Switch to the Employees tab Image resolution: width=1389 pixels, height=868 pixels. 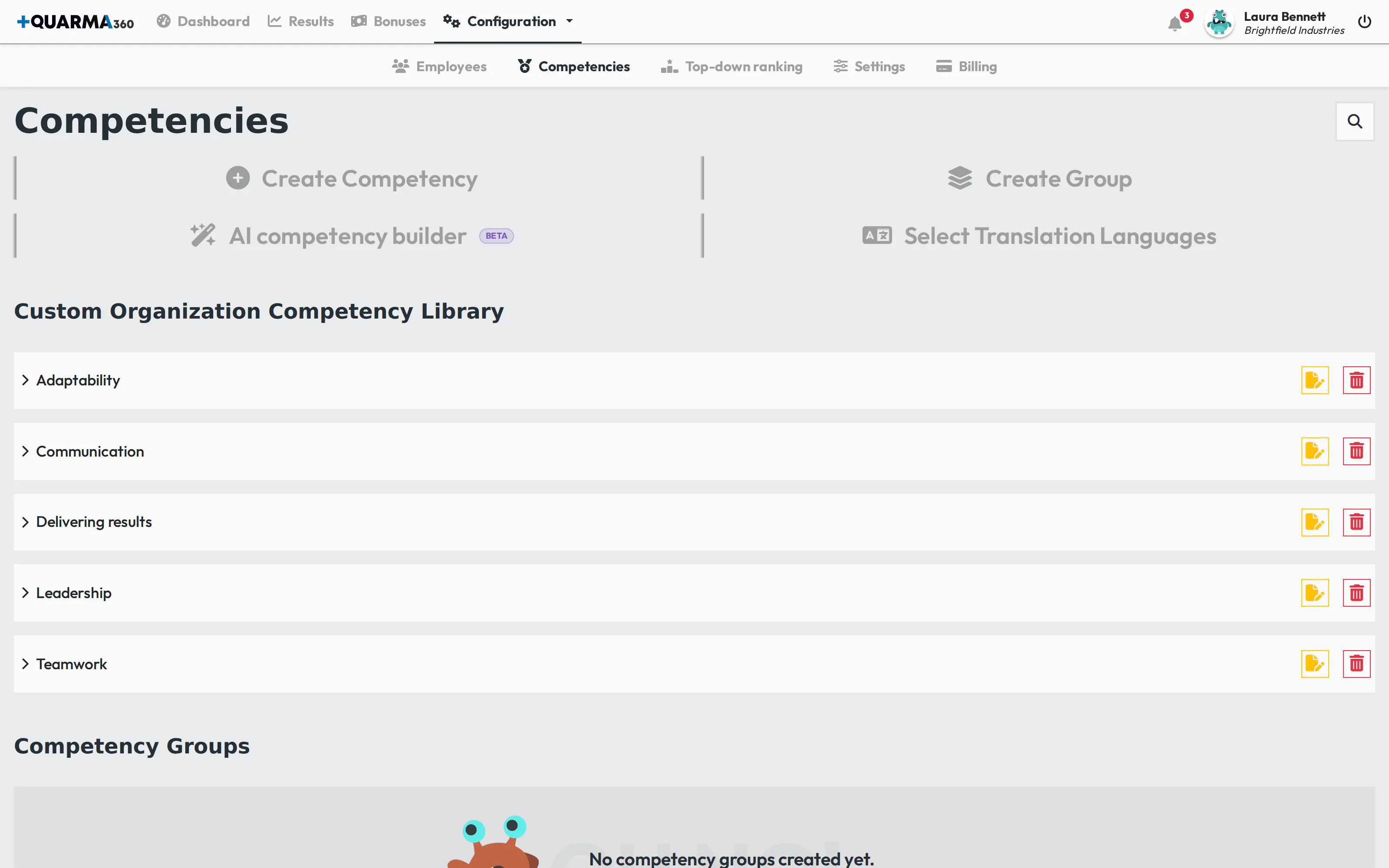(x=439, y=66)
